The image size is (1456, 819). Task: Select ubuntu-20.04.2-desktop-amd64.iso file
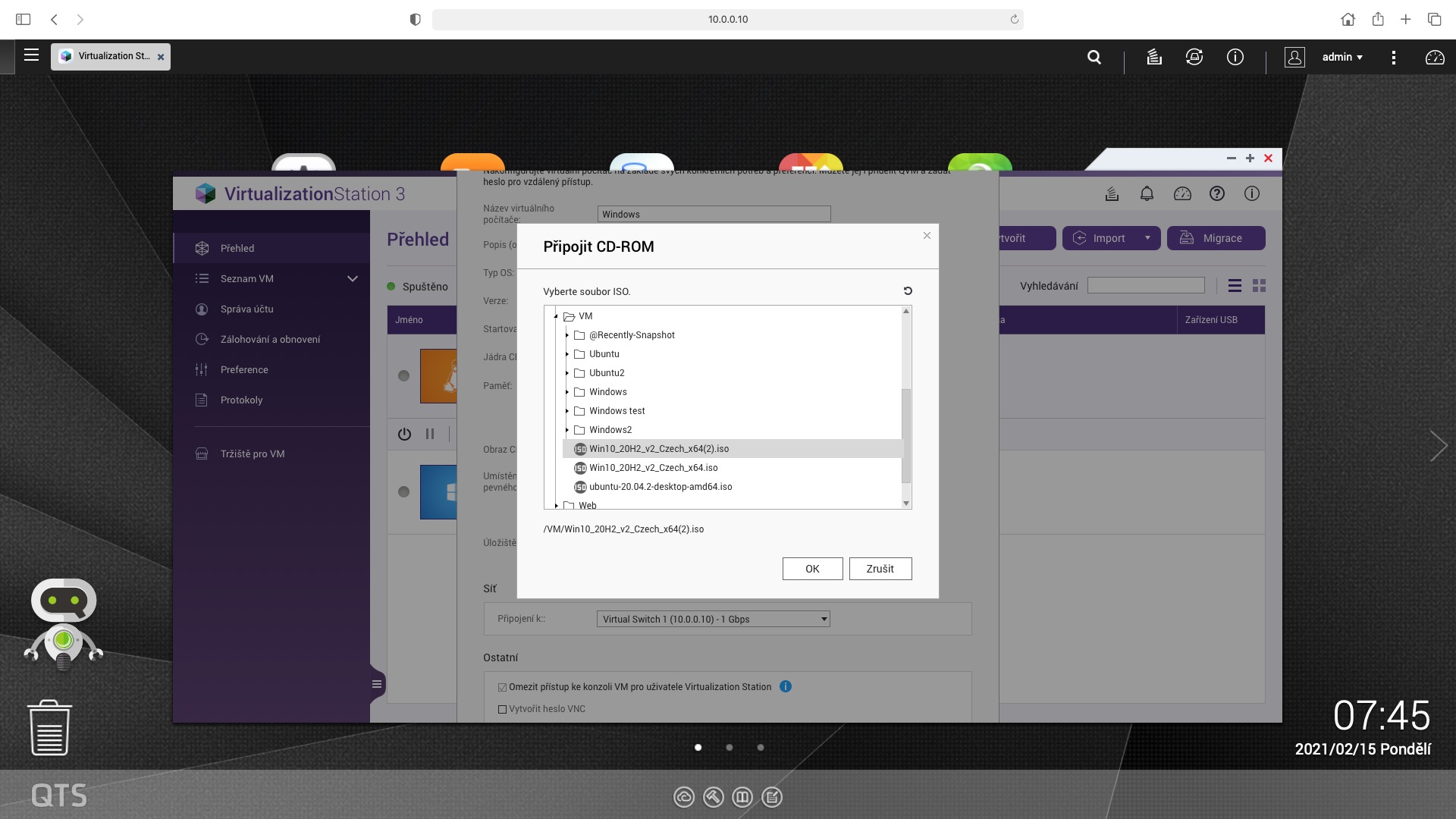(660, 487)
